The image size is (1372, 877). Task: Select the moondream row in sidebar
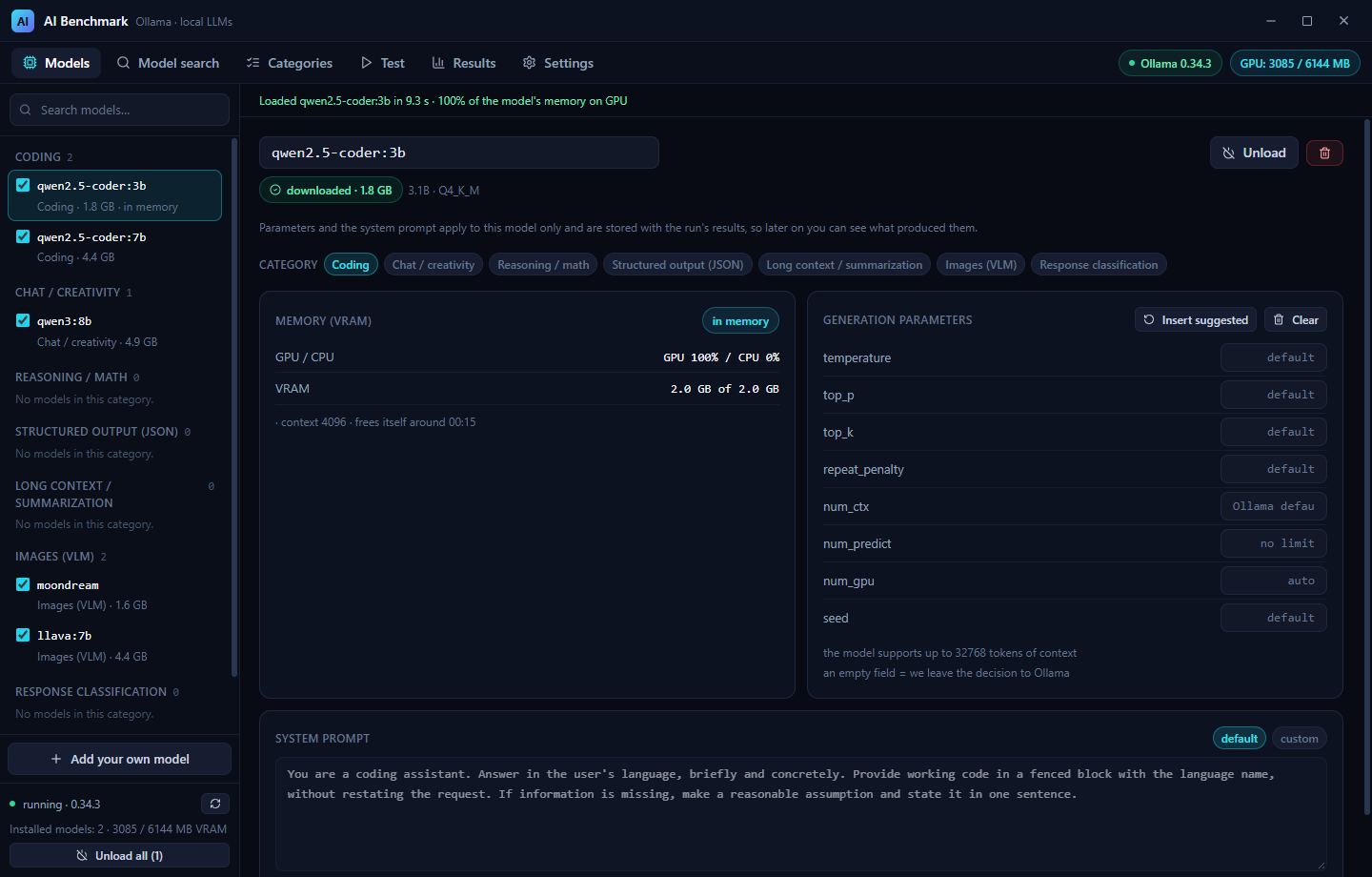(x=115, y=595)
